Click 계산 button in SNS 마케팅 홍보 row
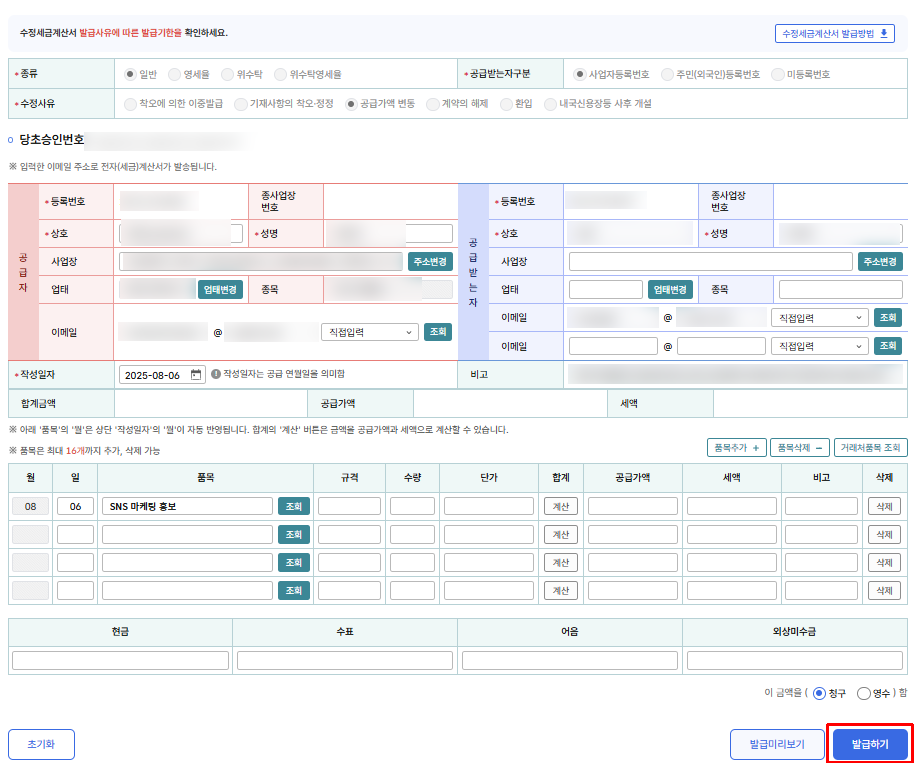The image size is (915, 763). coord(561,506)
